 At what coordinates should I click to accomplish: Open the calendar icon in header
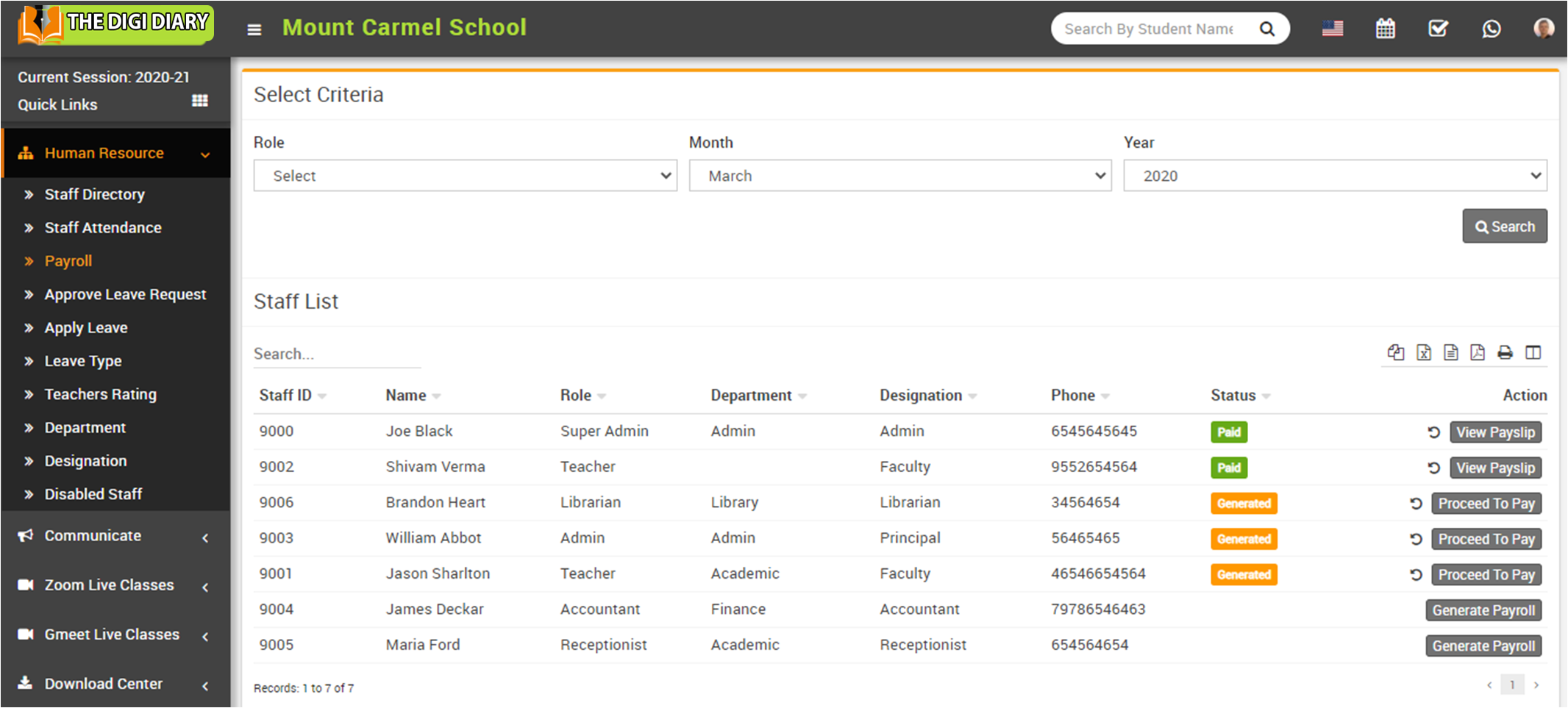[x=1385, y=29]
